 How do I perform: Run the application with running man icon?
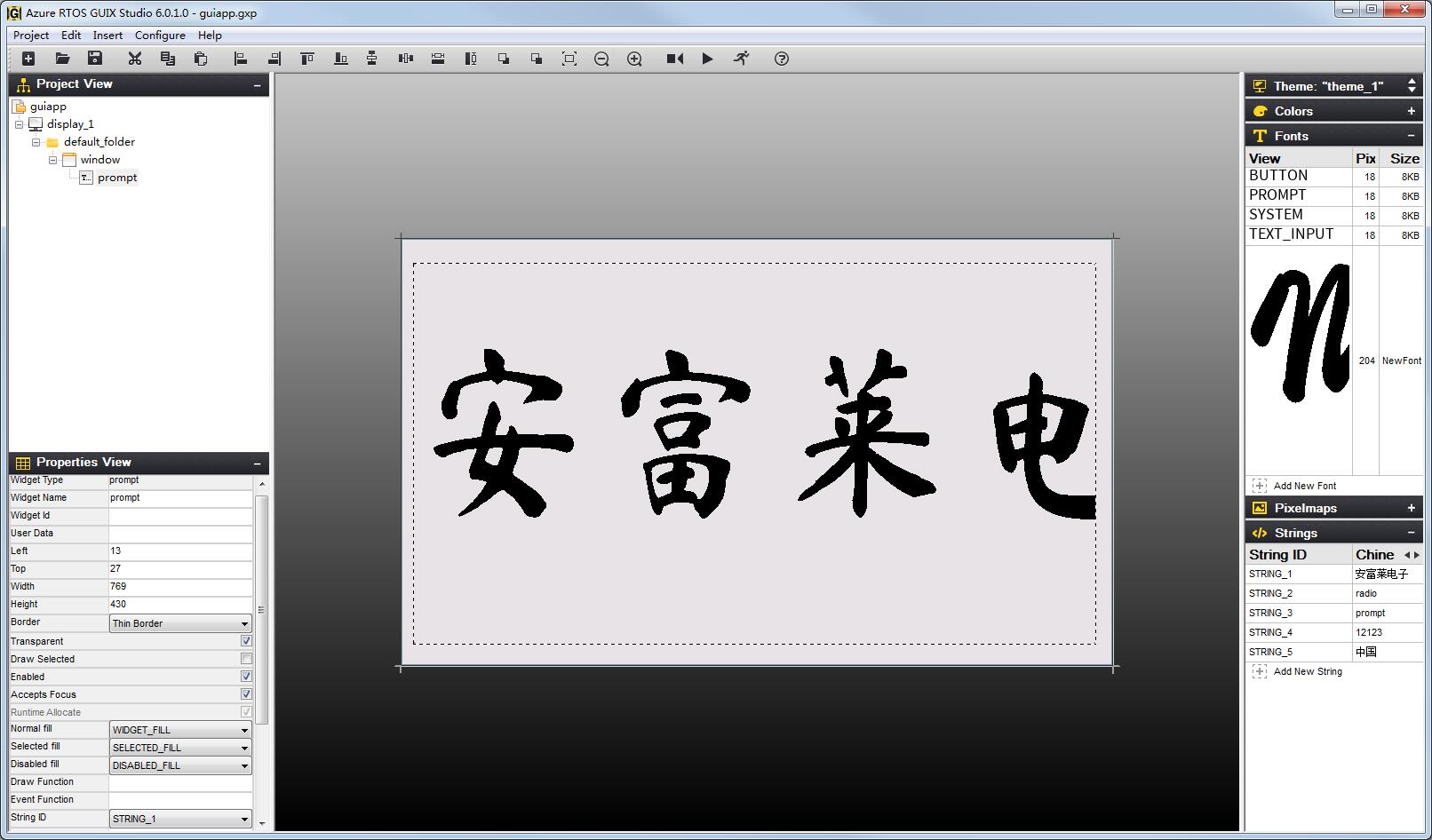pos(742,59)
